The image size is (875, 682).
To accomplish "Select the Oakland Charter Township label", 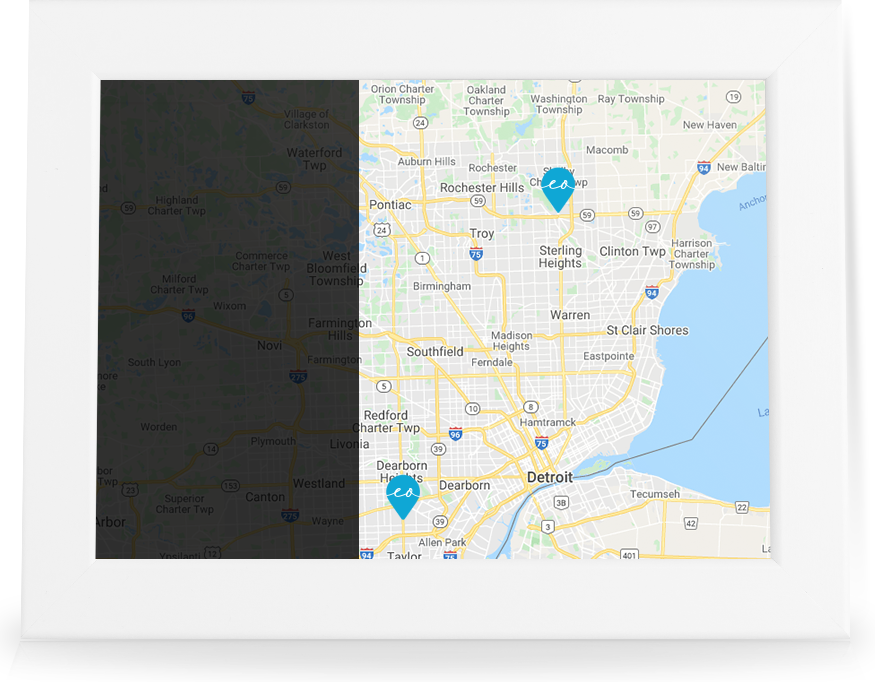I will point(486,100).
